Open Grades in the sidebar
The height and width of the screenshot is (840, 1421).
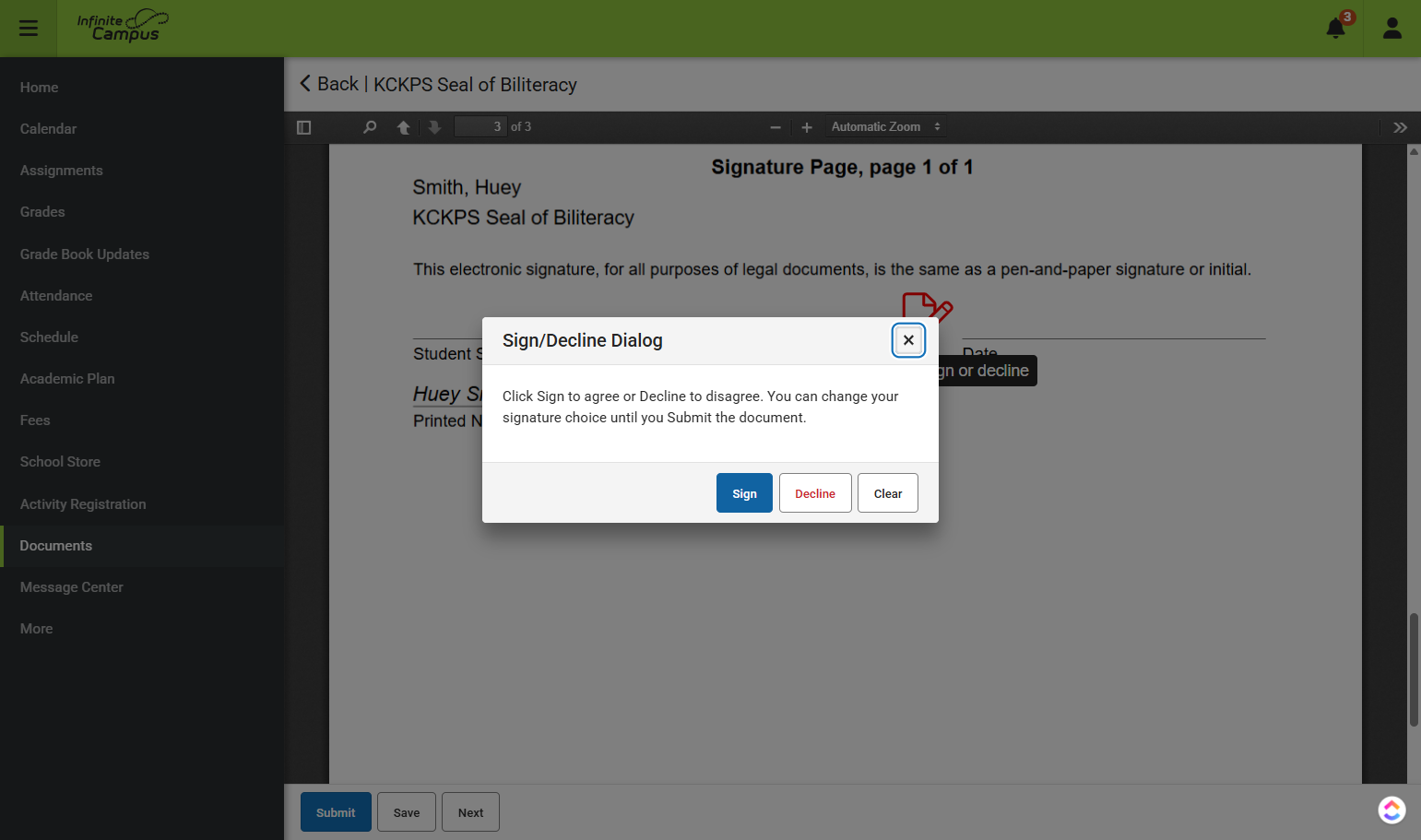(142, 212)
